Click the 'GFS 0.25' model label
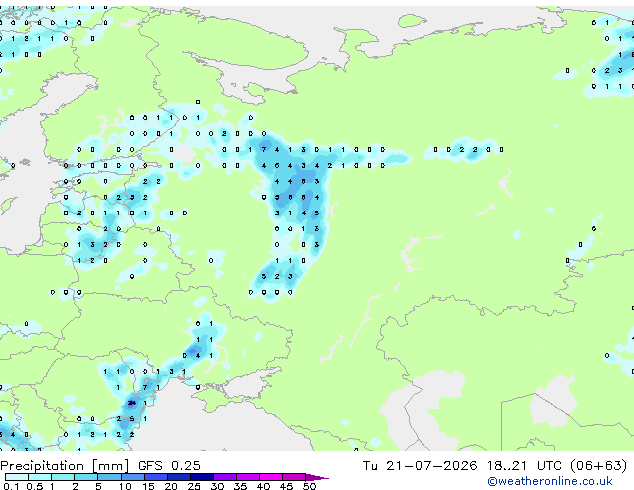634x490 pixels. click(x=169, y=466)
